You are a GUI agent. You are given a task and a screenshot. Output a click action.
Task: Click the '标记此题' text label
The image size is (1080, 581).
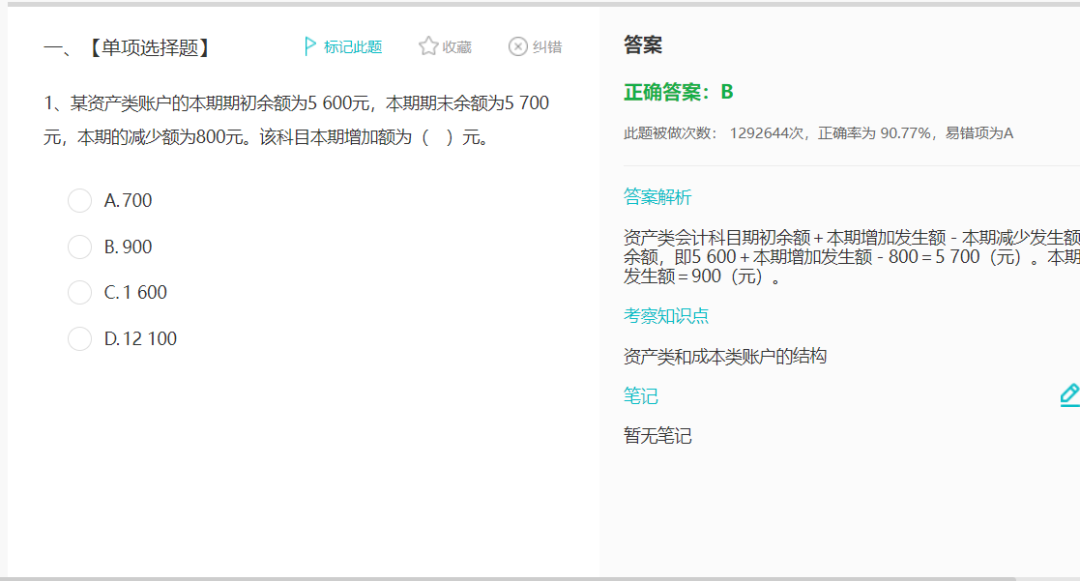tap(353, 47)
